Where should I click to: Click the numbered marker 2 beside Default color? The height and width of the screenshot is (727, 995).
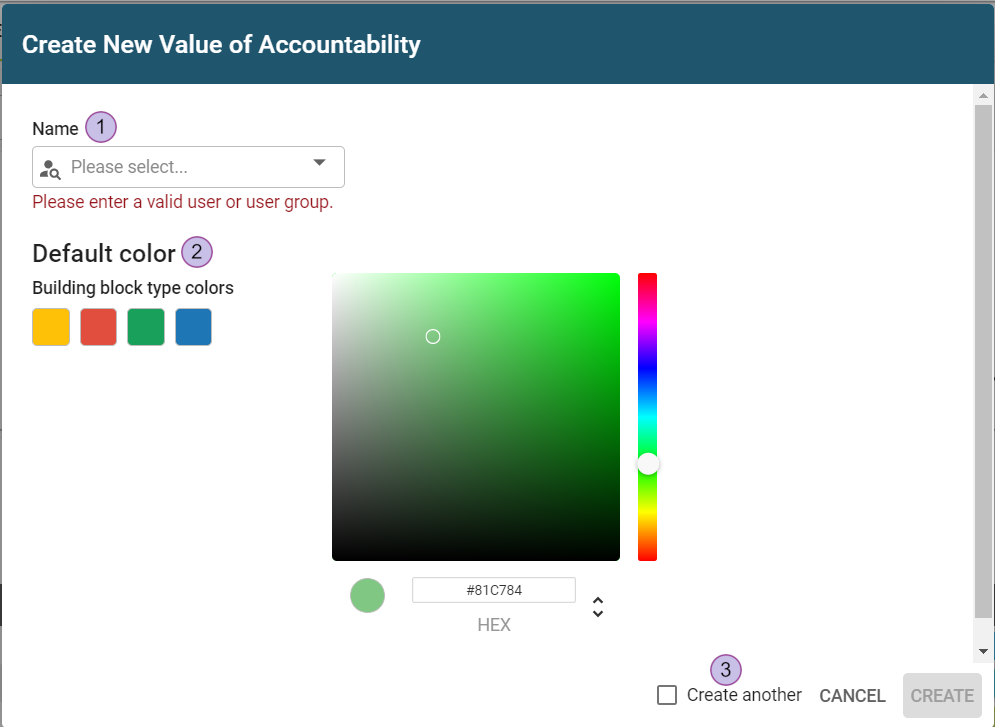point(197,252)
